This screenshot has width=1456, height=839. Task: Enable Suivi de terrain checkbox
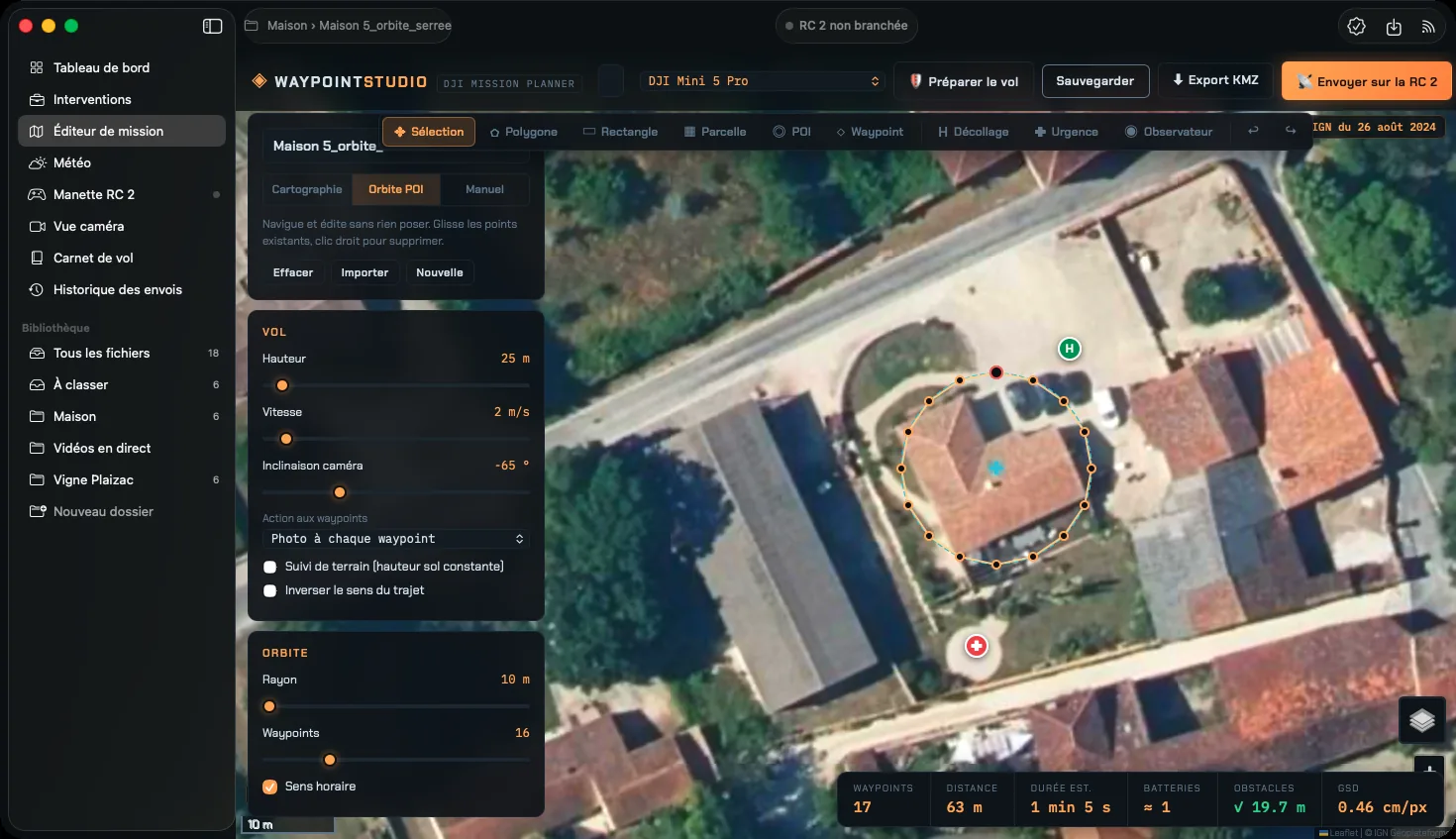pos(269,567)
